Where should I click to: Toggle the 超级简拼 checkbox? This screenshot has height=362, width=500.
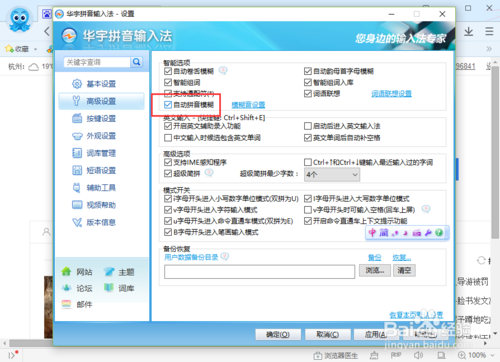point(168,174)
